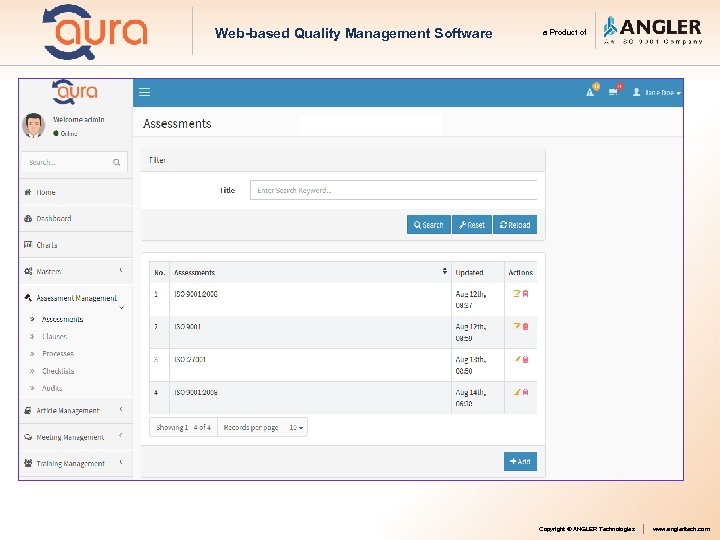Click the Training Management people icon
720x540 pixels.
[x=28, y=463]
